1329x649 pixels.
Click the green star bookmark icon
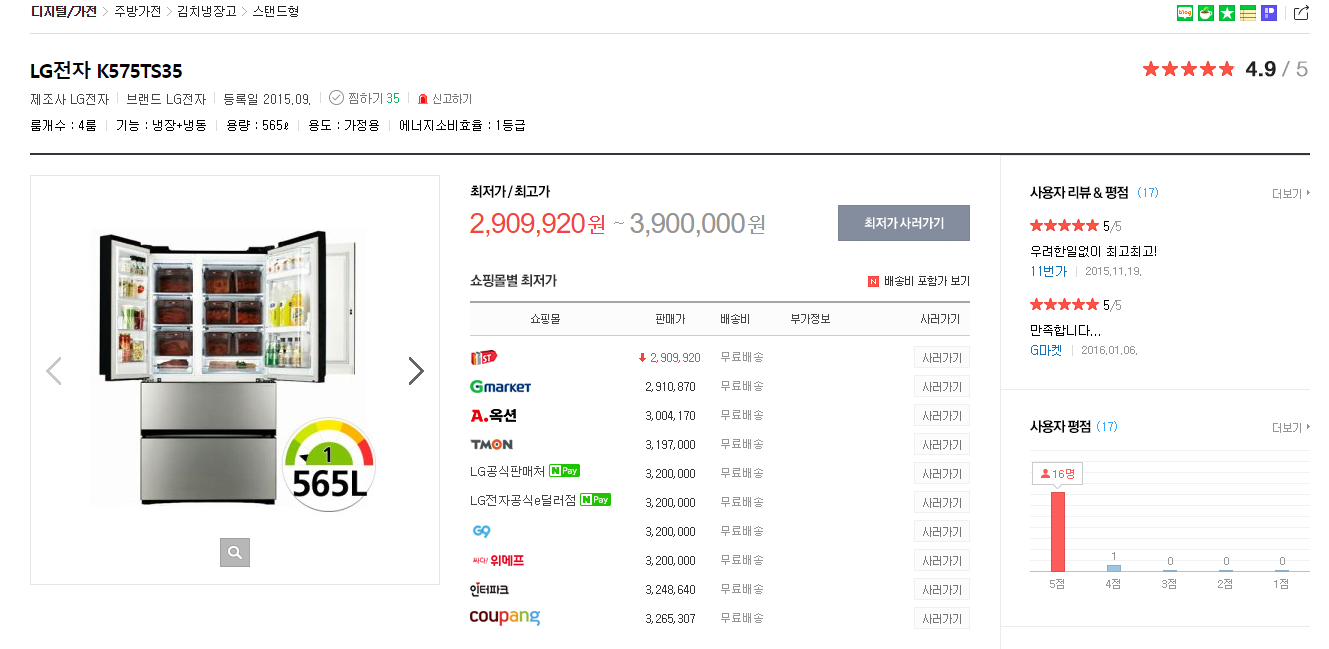click(x=1227, y=13)
